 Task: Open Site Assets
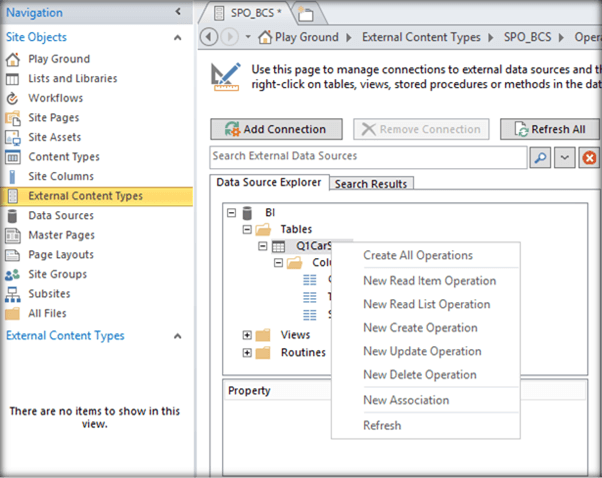(55, 137)
